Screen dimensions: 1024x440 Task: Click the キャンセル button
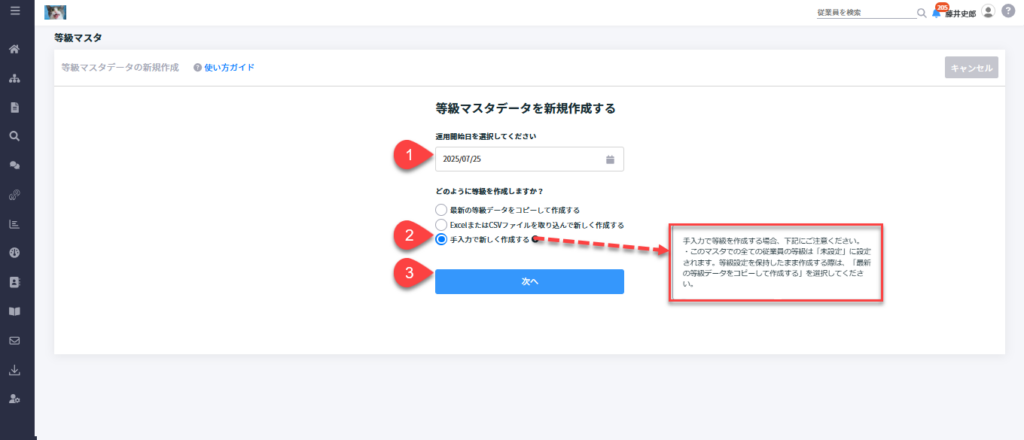971,67
